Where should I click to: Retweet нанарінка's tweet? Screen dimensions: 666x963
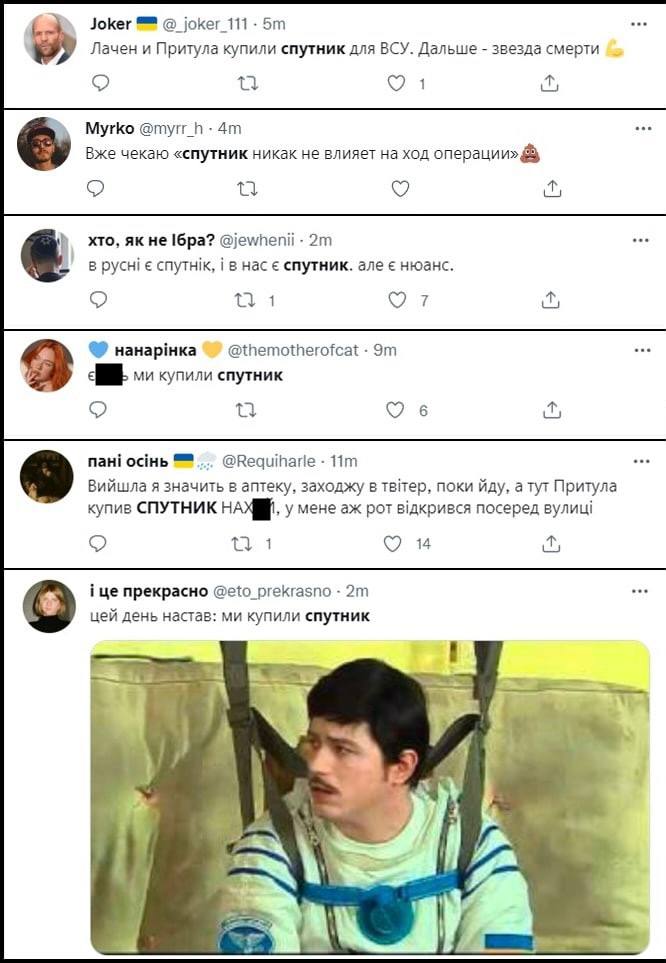click(246, 410)
